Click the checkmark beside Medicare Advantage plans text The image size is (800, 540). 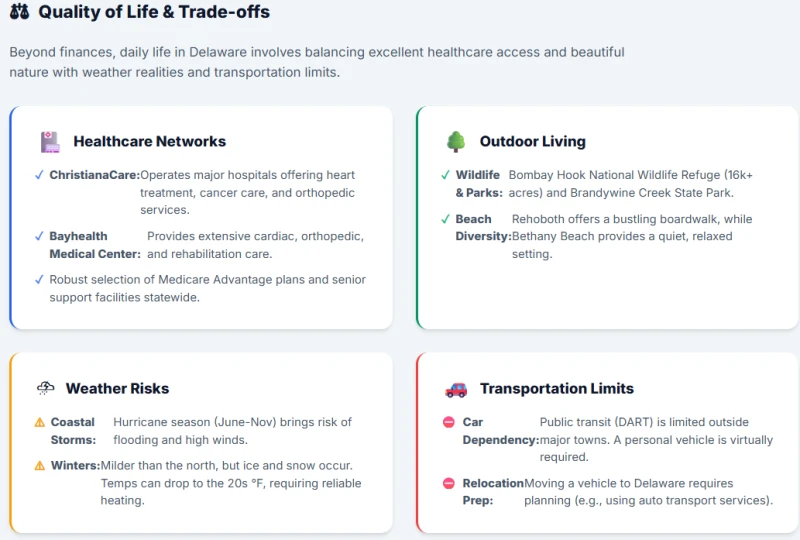click(x=39, y=280)
